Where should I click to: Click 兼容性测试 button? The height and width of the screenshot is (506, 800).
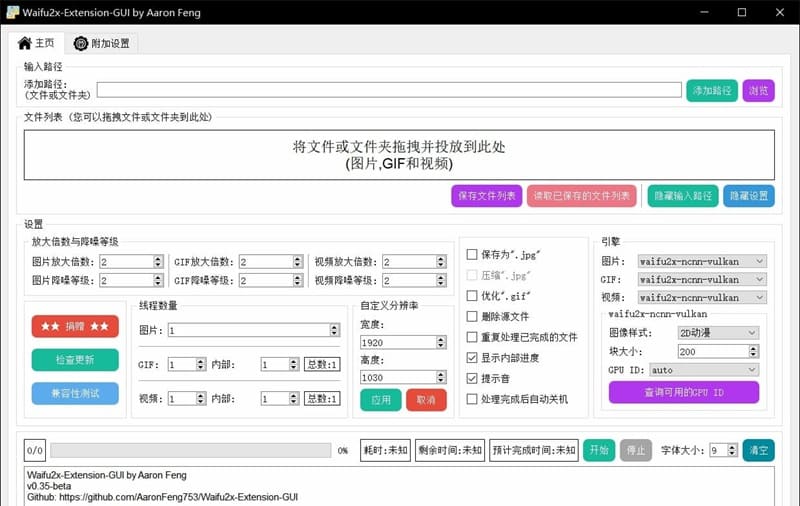click(x=75, y=393)
